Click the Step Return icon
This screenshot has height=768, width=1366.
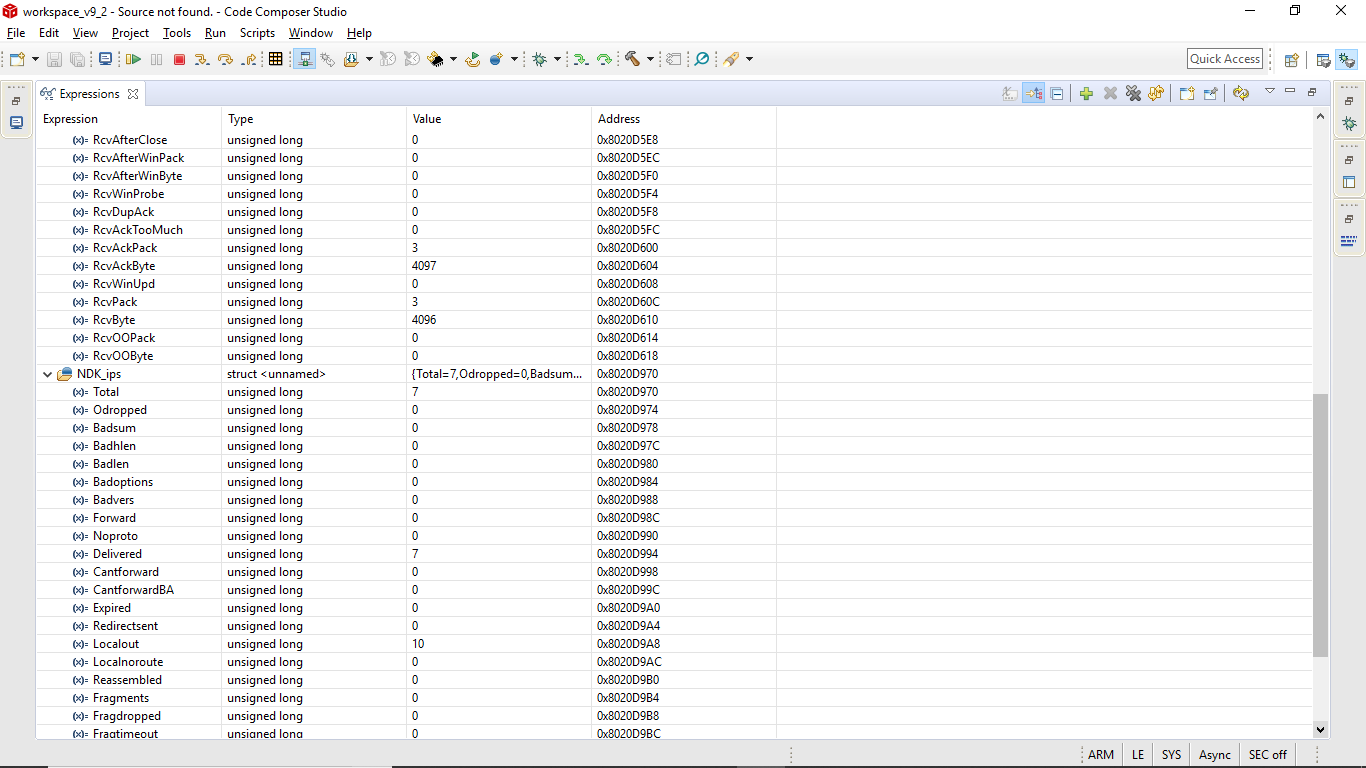pos(249,60)
